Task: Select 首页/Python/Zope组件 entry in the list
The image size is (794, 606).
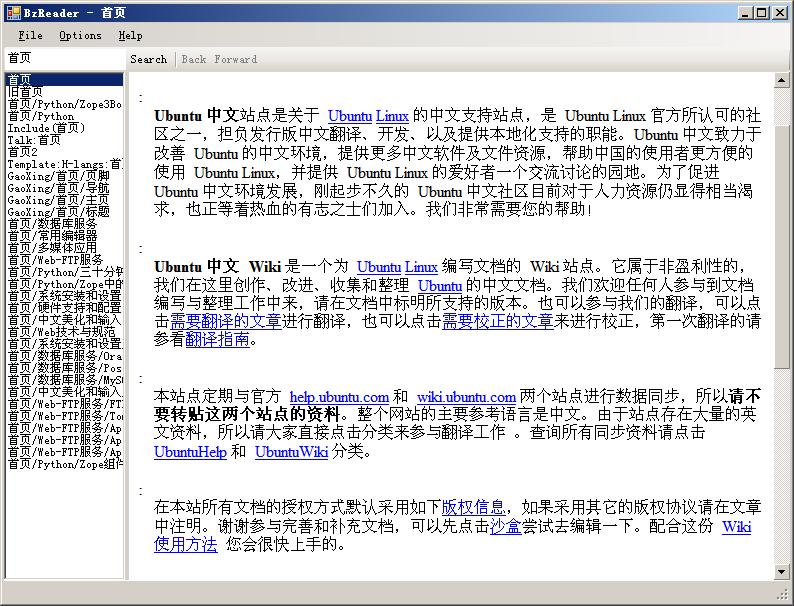Action: pos(64,464)
